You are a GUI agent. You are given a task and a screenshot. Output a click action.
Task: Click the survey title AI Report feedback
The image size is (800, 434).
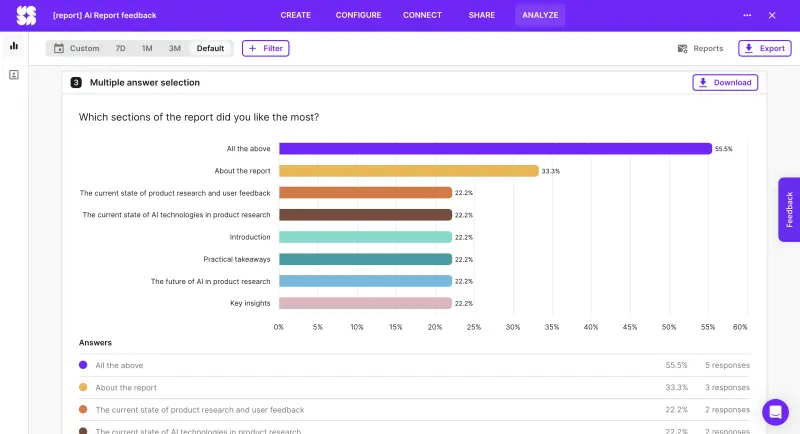click(105, 15)
